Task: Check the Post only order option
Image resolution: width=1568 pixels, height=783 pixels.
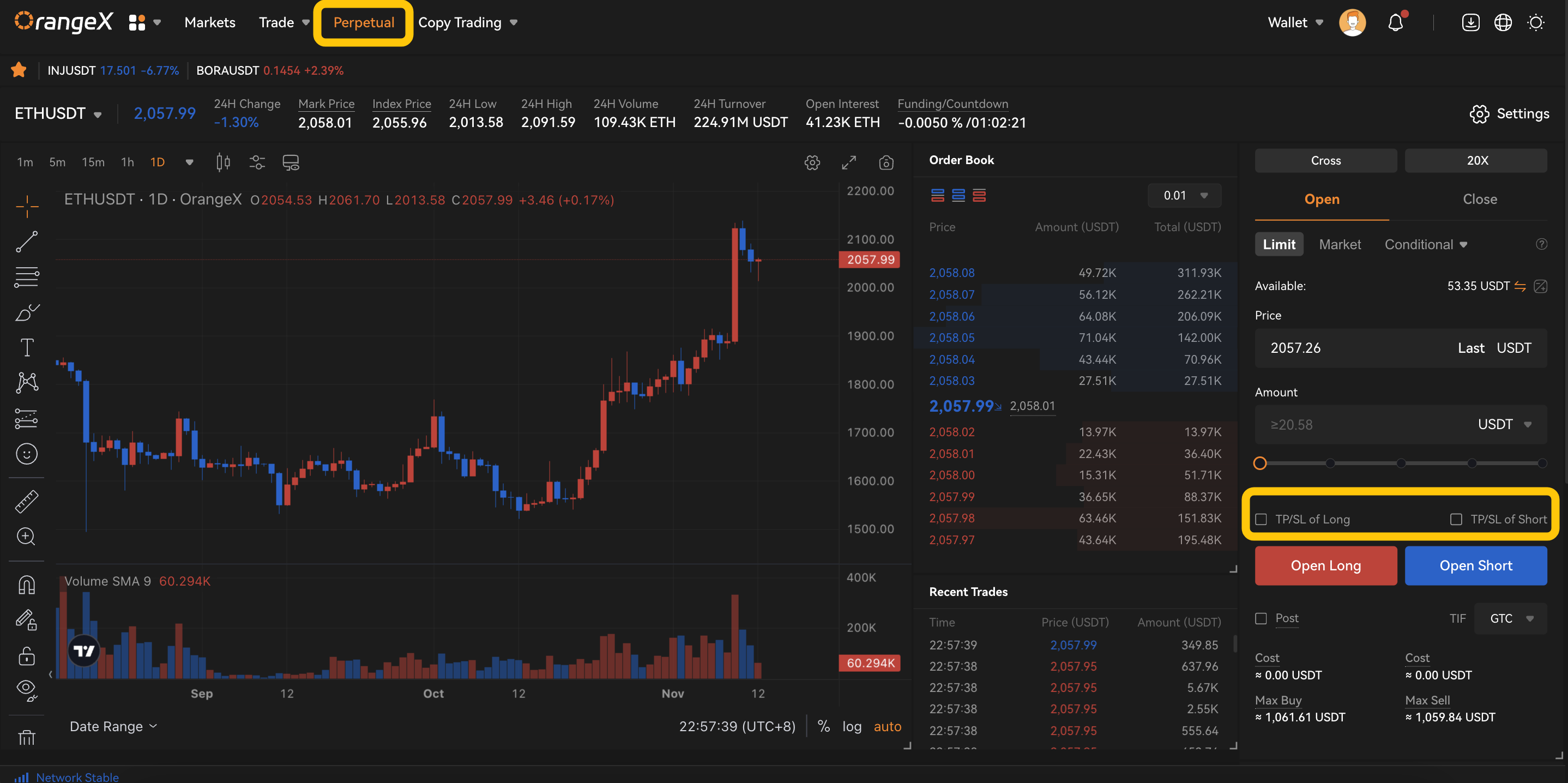Action: point(1261,618)
